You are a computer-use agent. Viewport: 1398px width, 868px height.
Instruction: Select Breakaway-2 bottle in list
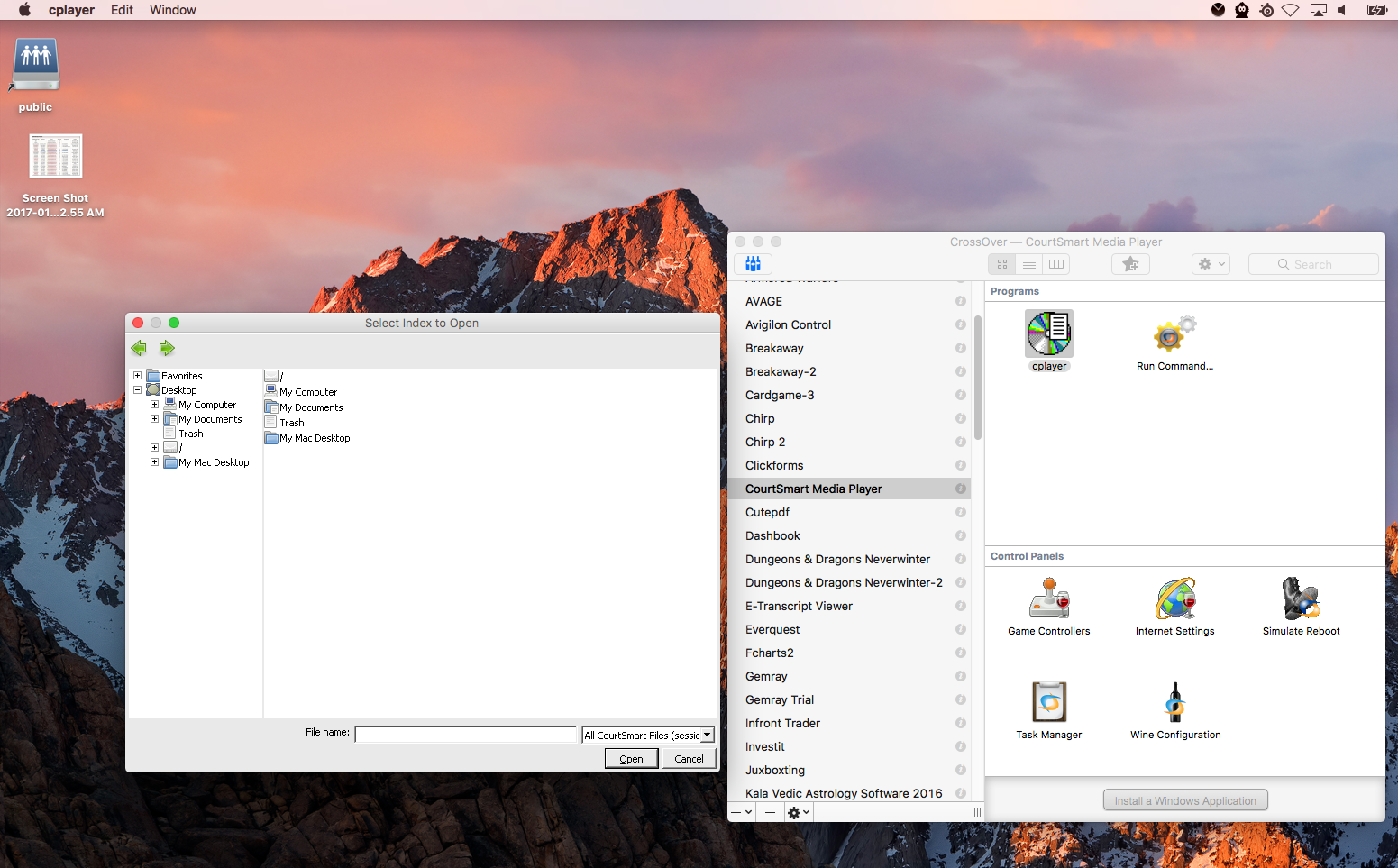(x=848, y=371)
